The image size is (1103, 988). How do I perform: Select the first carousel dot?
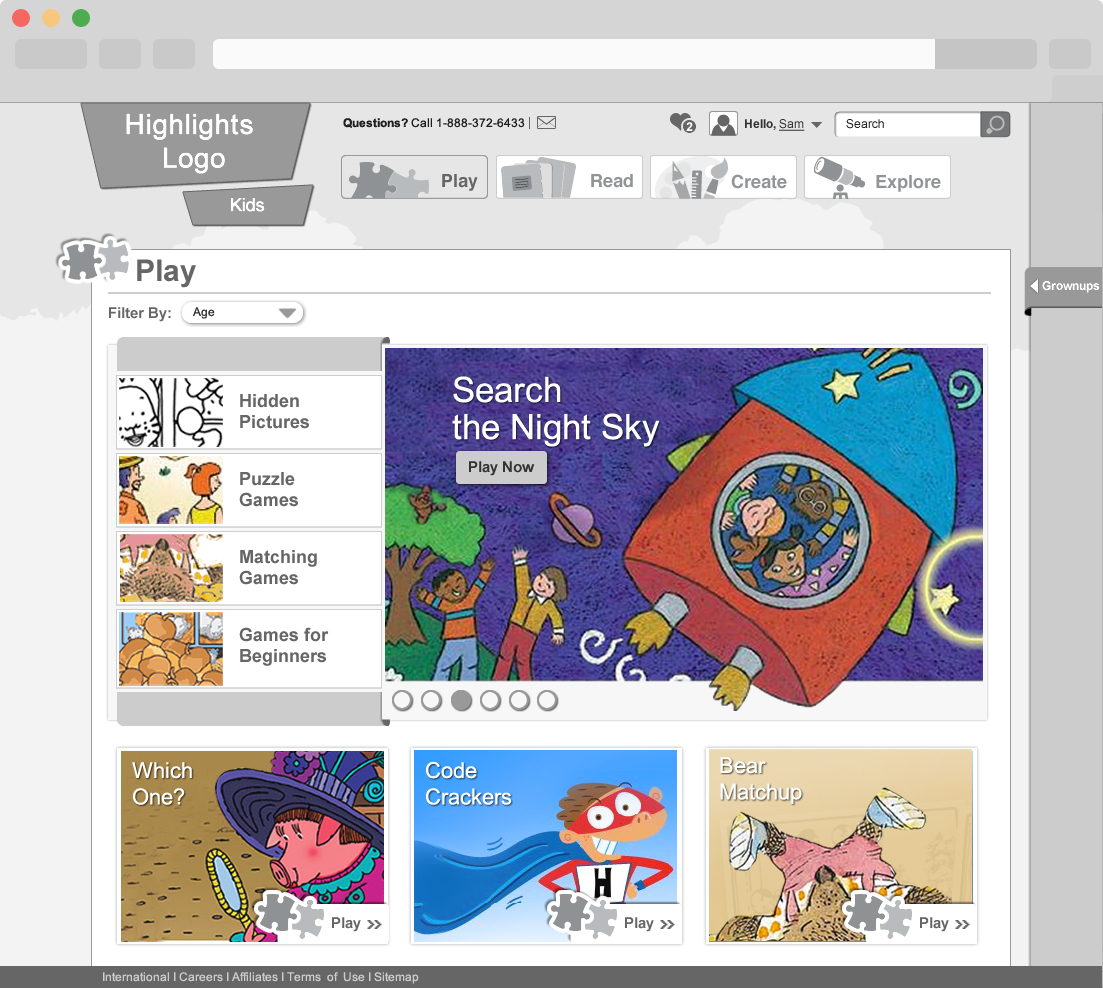click(402, 700)
